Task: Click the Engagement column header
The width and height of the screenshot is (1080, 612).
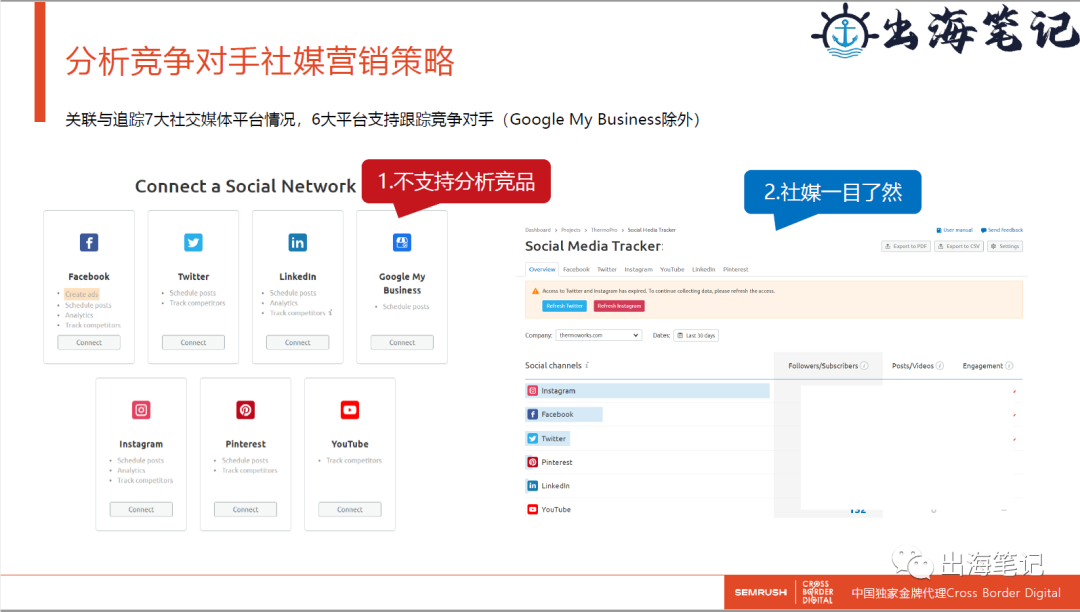Action: 983,366
